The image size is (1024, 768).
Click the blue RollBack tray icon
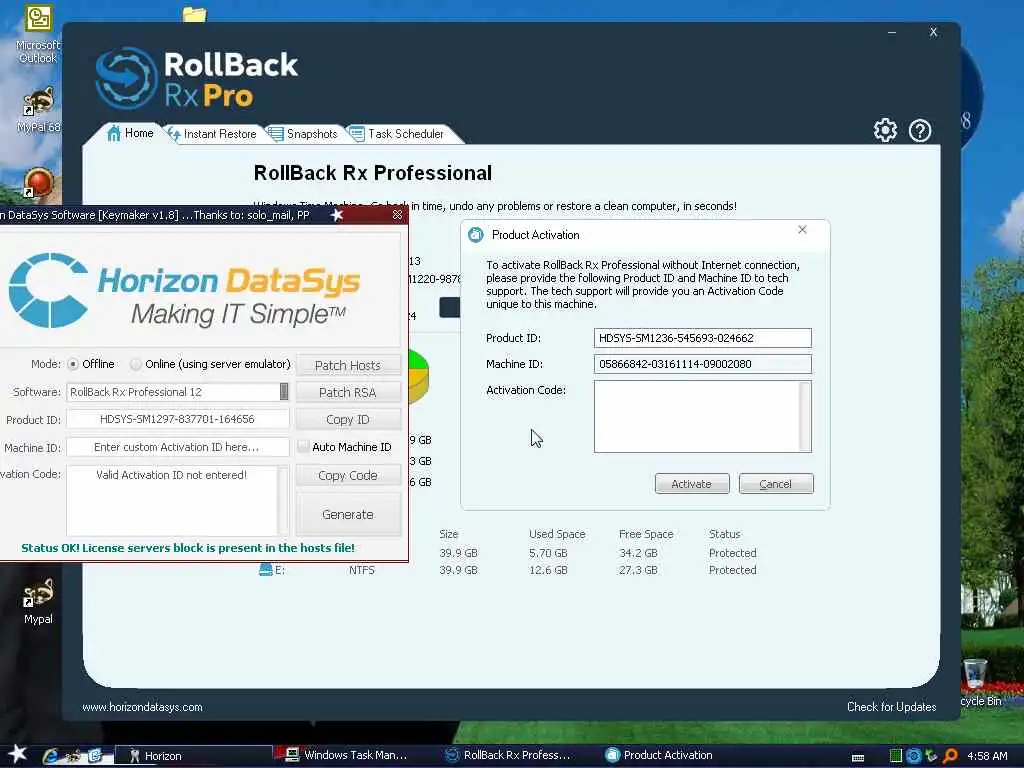(913, 756)
